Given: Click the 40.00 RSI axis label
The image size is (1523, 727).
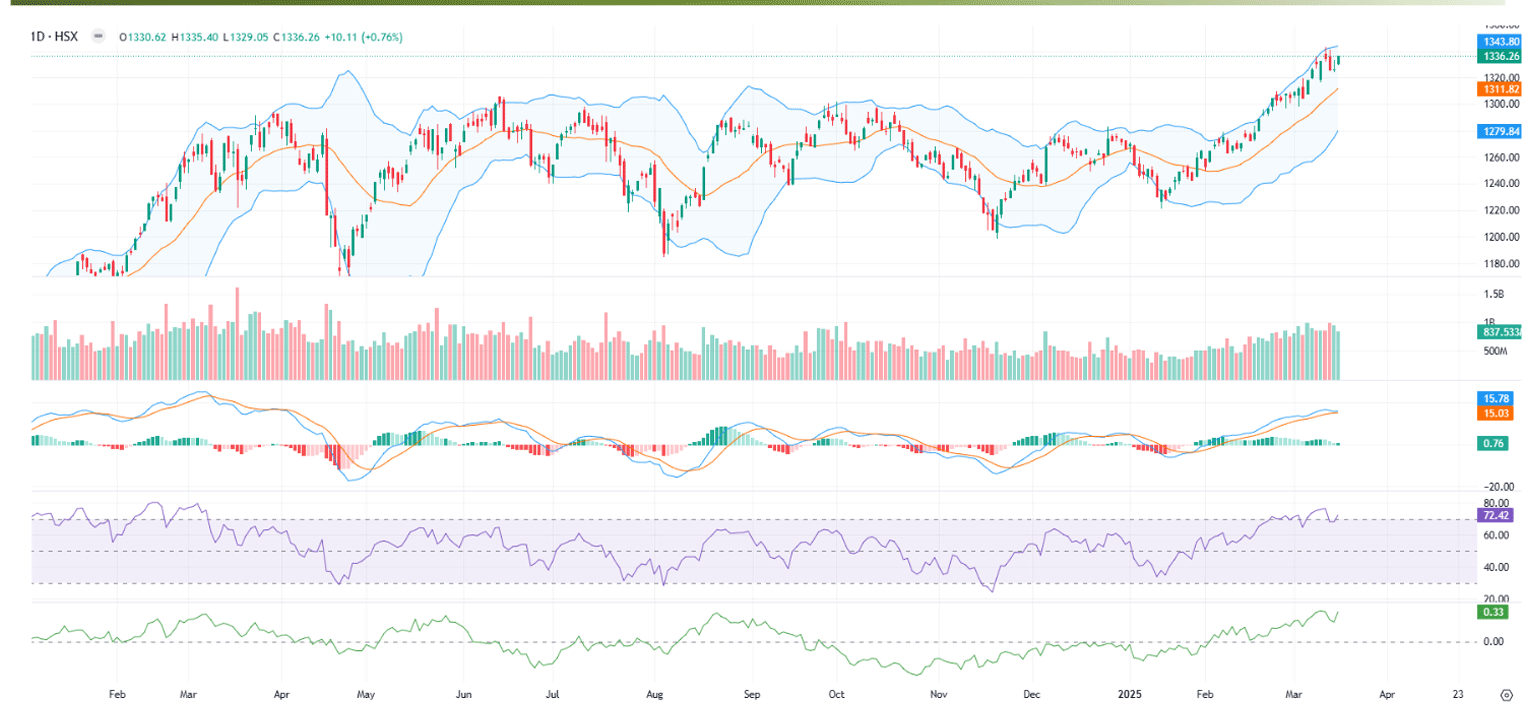Looking at the screenshot, I should click(x=1497, y=568).
